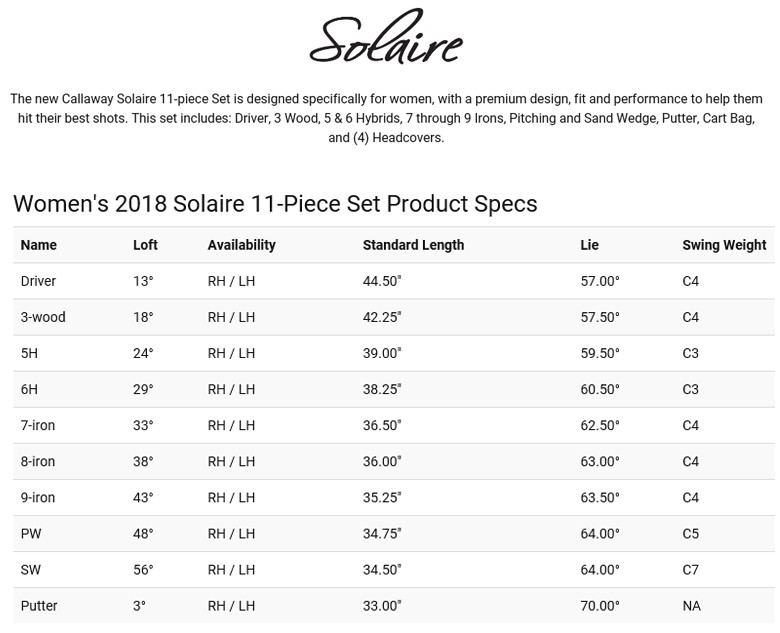Select the 6H standard length 38.25"
Screen dimensions: 780x633
coord(382,389)
